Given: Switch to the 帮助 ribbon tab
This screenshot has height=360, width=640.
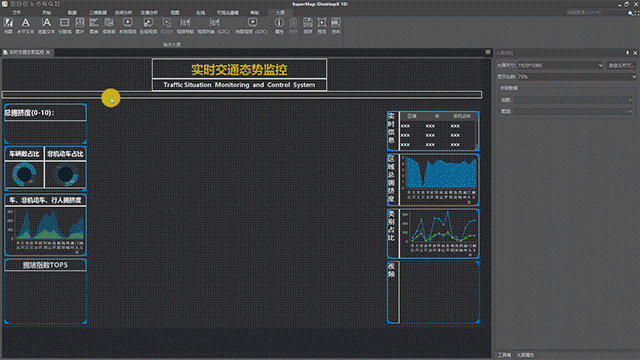Looking at the screenshot, I should (255, 13).
